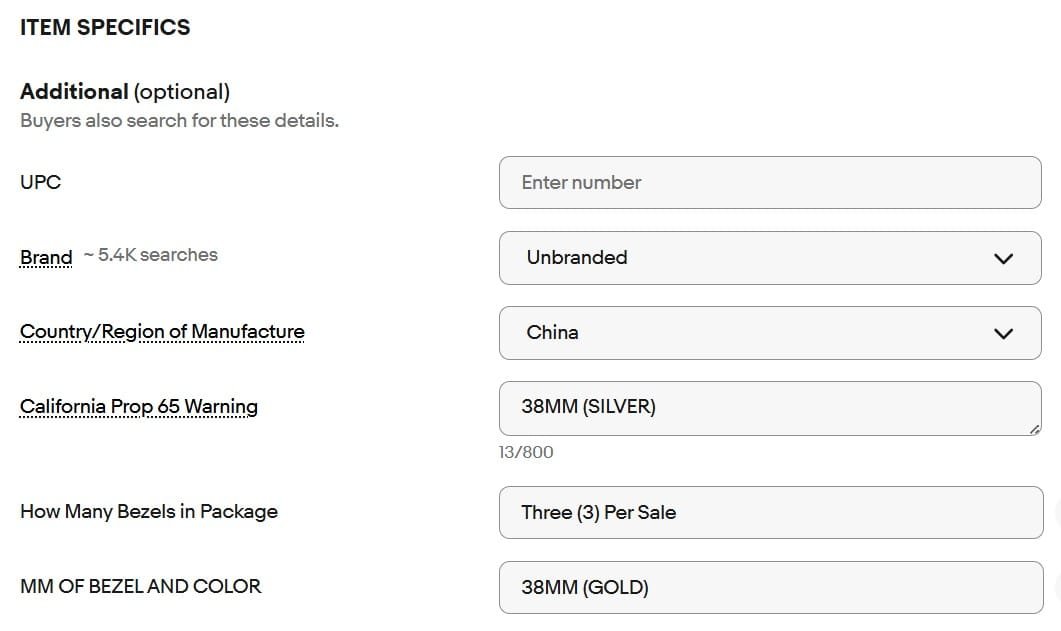Click the "Buyers also search" description text
This screenshot has width=1061, height=631.
(179, 121)
